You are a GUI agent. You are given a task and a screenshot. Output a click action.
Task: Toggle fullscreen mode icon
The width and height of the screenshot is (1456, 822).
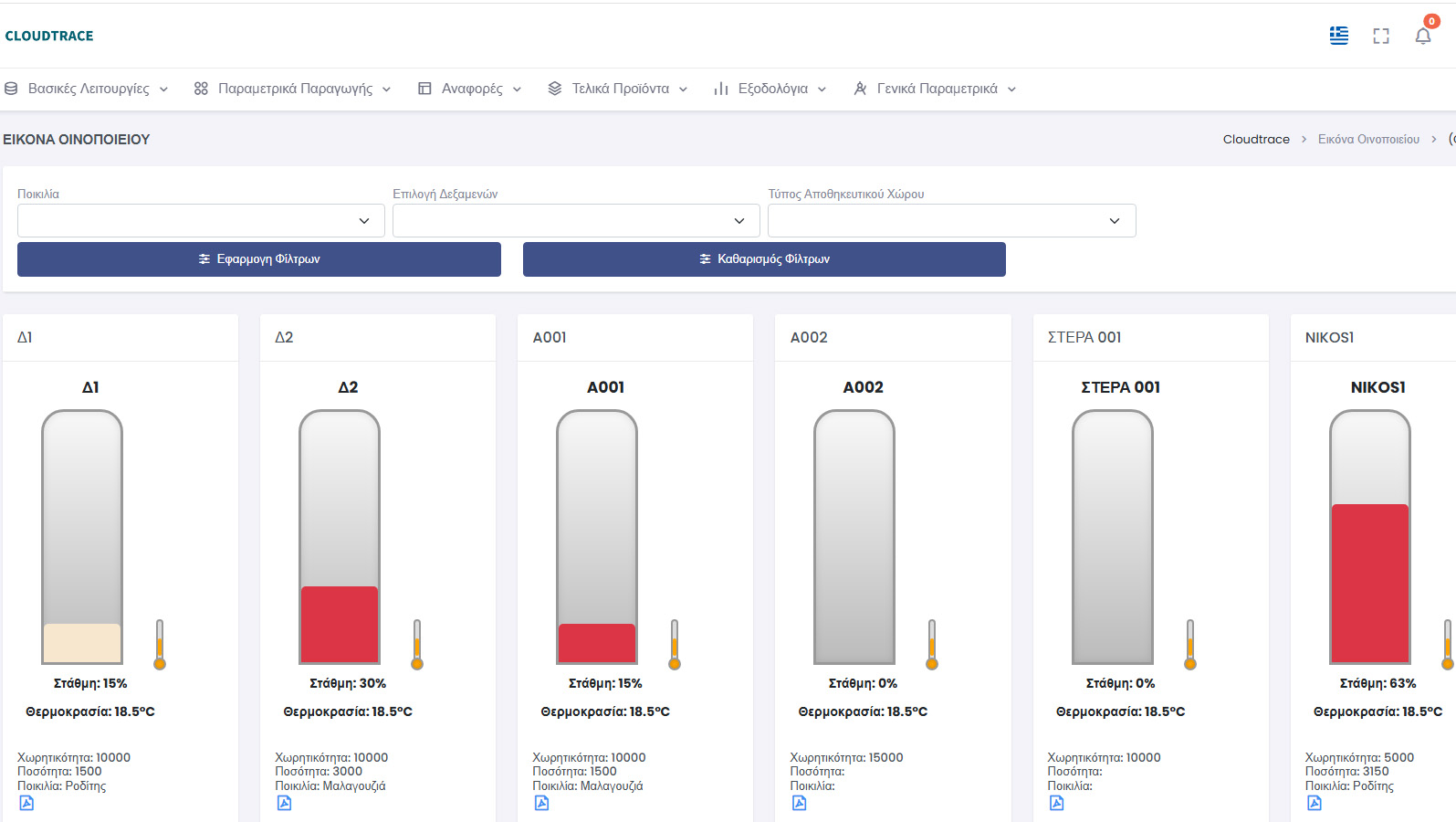pos(1380,36)
